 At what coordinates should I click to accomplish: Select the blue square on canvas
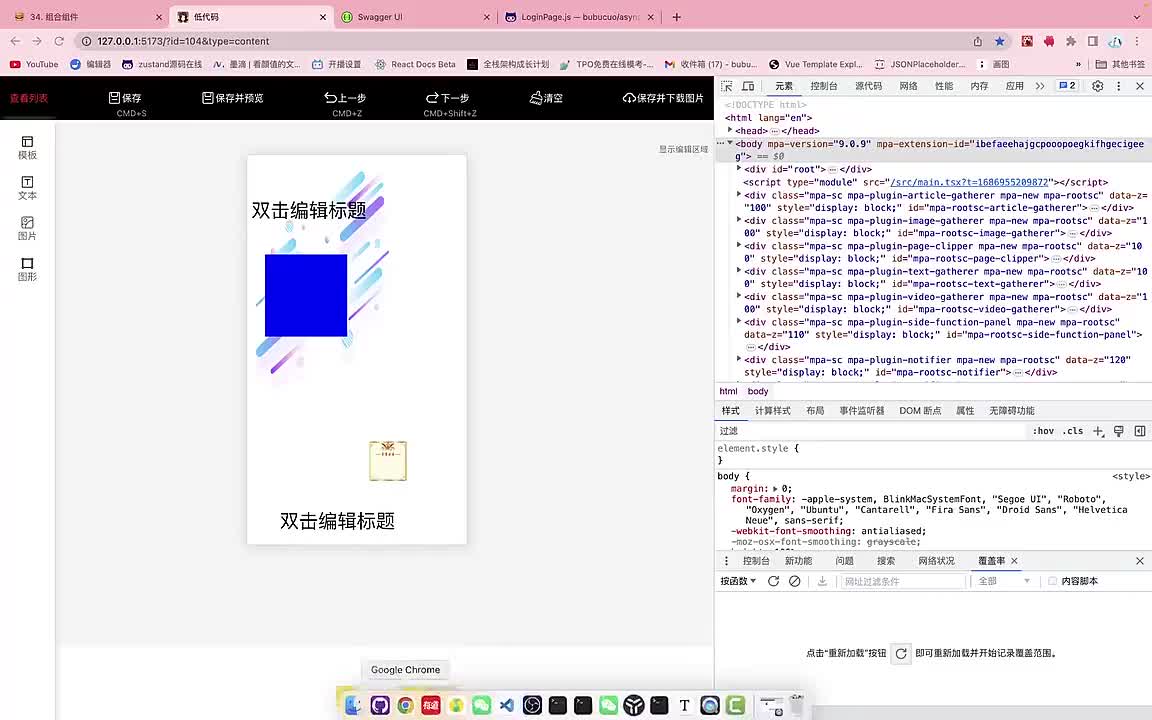[x=306, y=295]
